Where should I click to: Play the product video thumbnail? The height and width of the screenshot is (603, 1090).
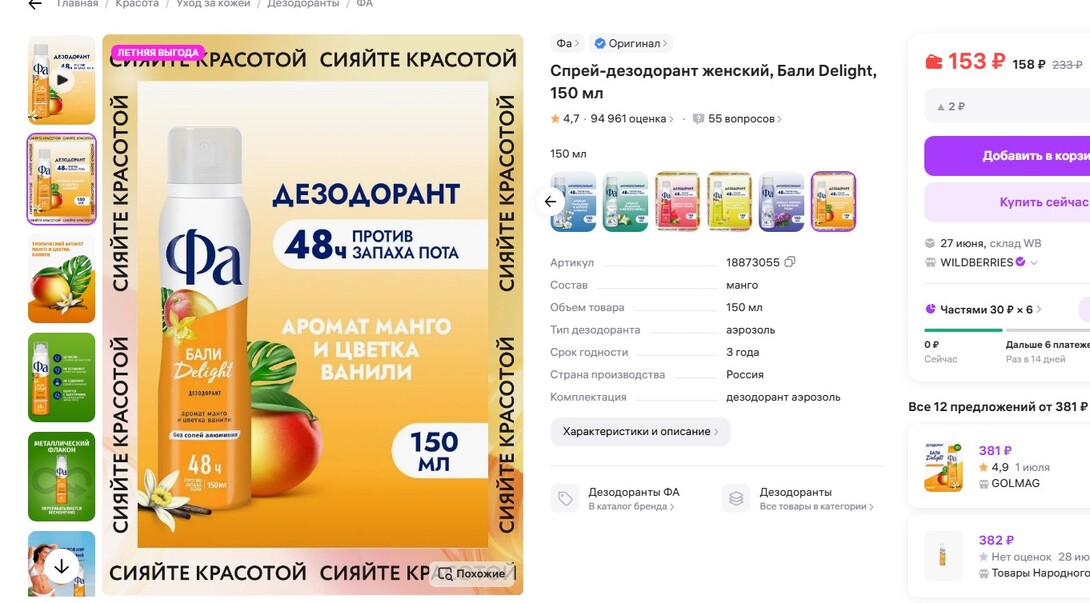coord(62,80)
